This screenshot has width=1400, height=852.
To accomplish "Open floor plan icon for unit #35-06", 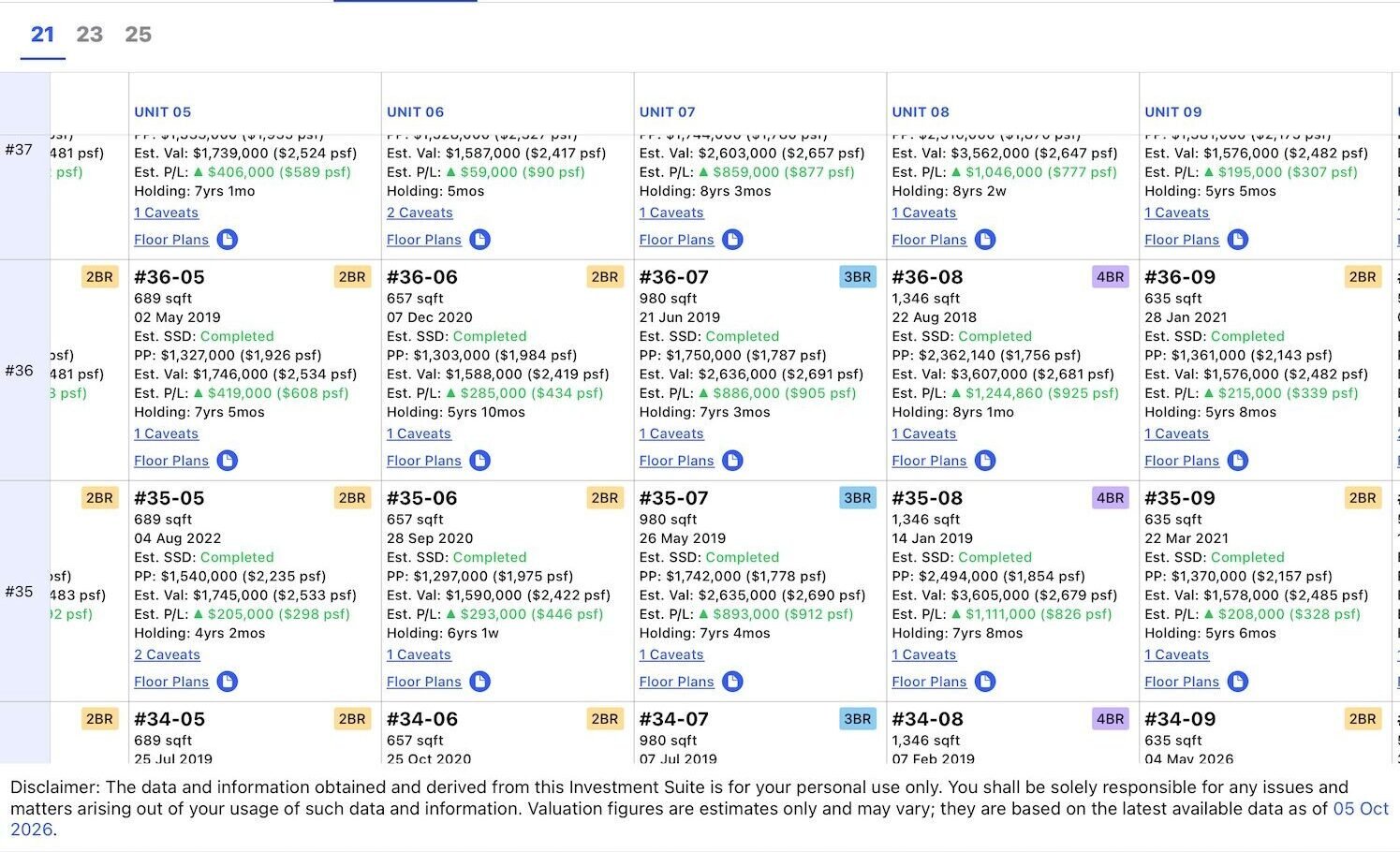I will [x=480, y=682].
